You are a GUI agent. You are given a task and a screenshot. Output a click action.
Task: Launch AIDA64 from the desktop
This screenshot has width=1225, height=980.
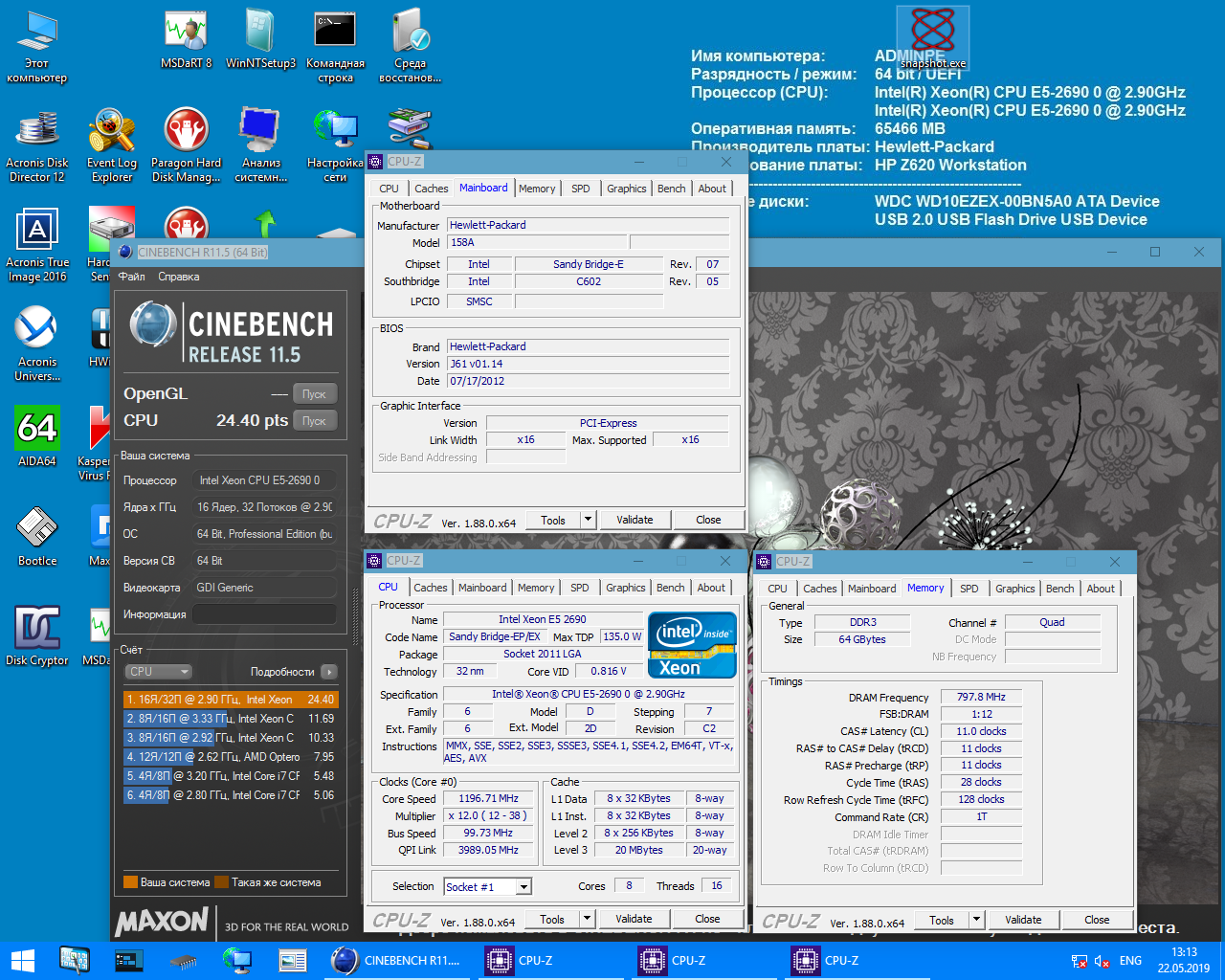pos(36,436)
